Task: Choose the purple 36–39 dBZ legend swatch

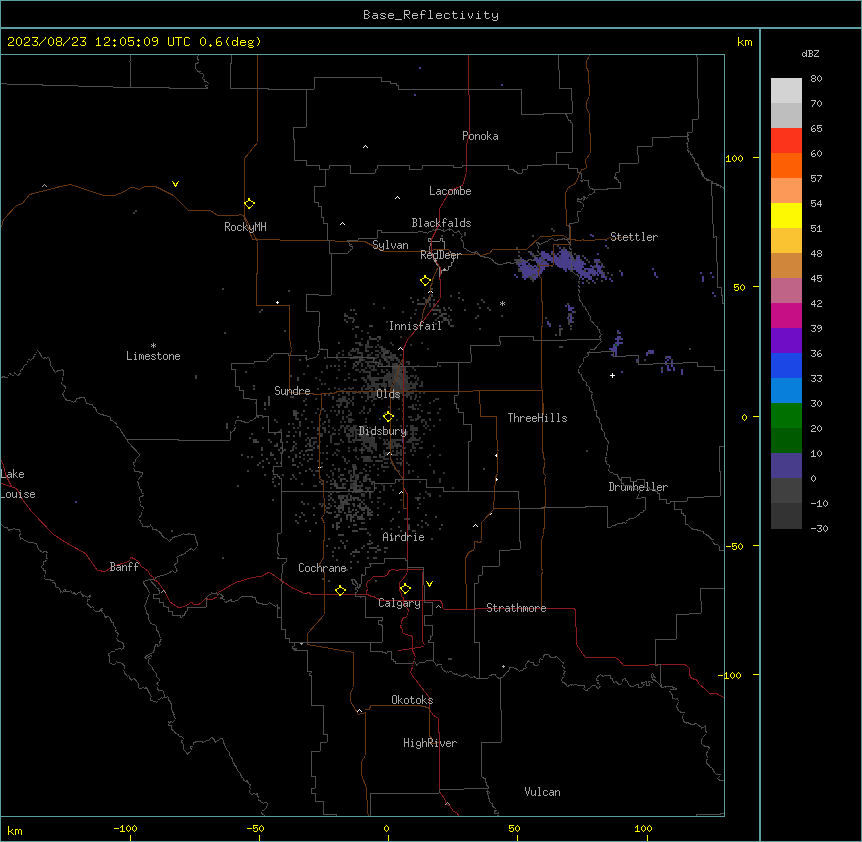Action: coord(786,341)
